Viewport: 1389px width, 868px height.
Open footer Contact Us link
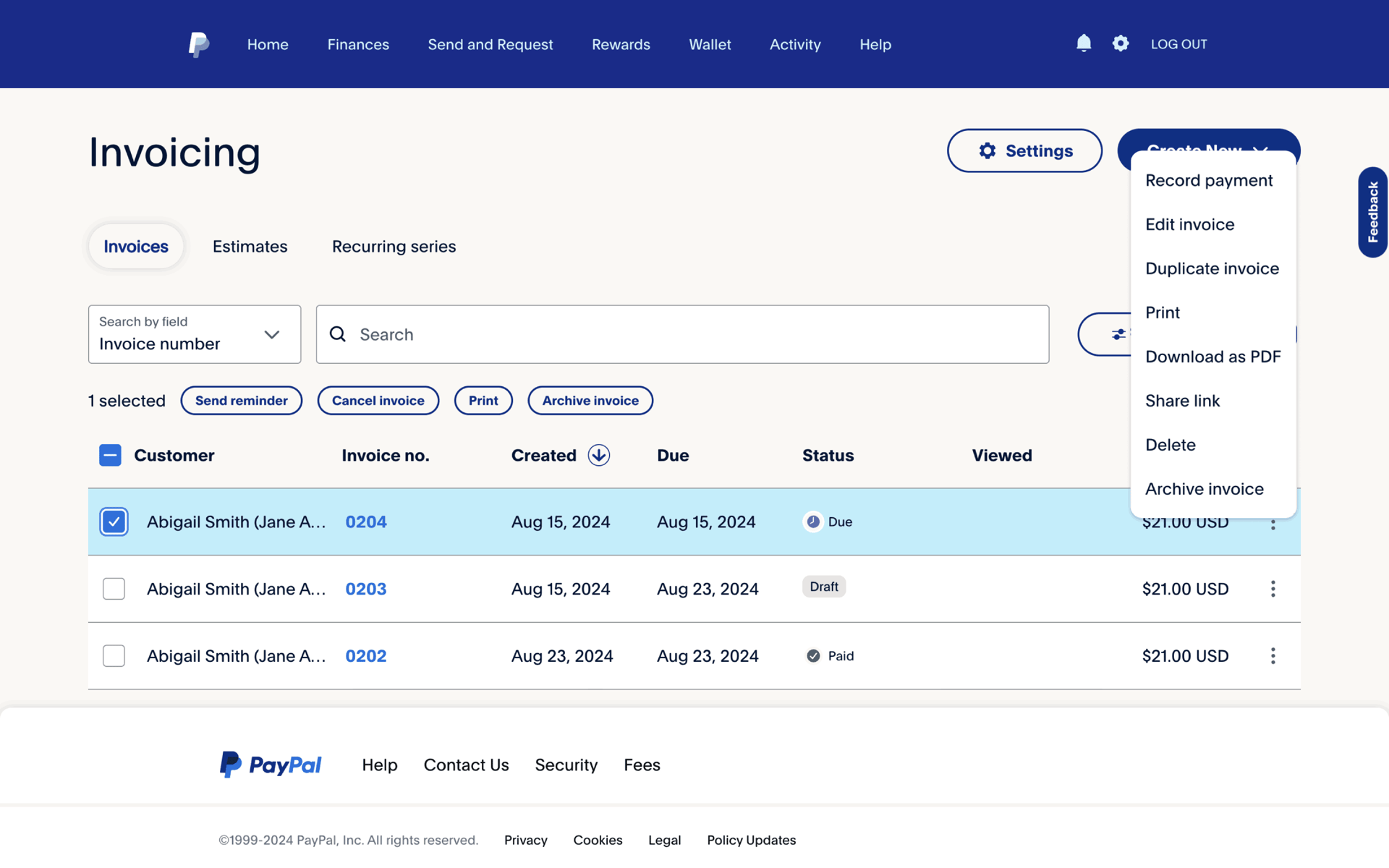pos(467,765)
